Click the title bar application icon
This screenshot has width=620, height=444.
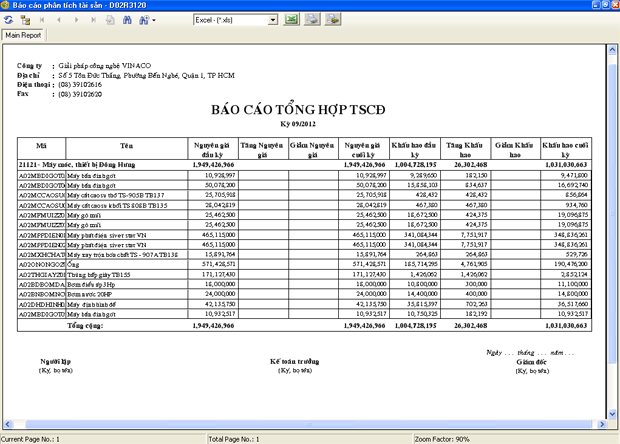5,5
